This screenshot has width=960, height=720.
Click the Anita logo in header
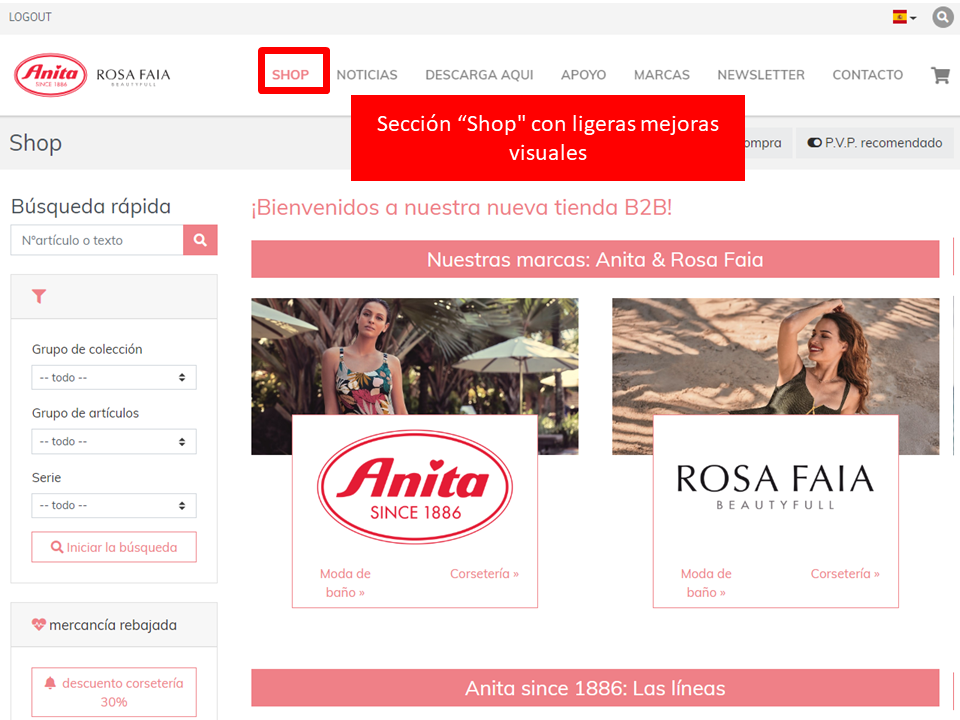[x=50, y=75]
